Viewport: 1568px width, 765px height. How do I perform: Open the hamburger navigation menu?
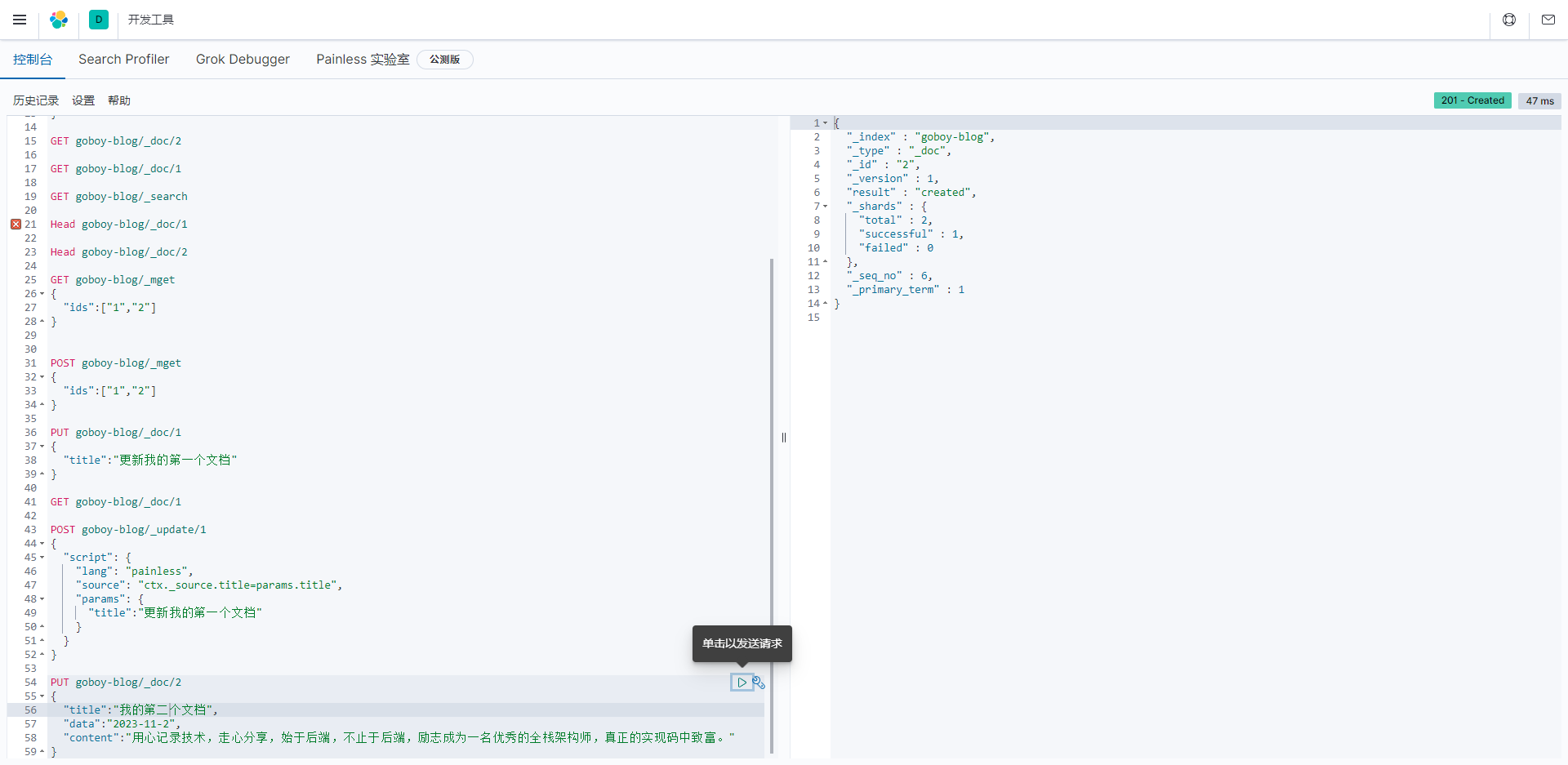click(20, 20)
